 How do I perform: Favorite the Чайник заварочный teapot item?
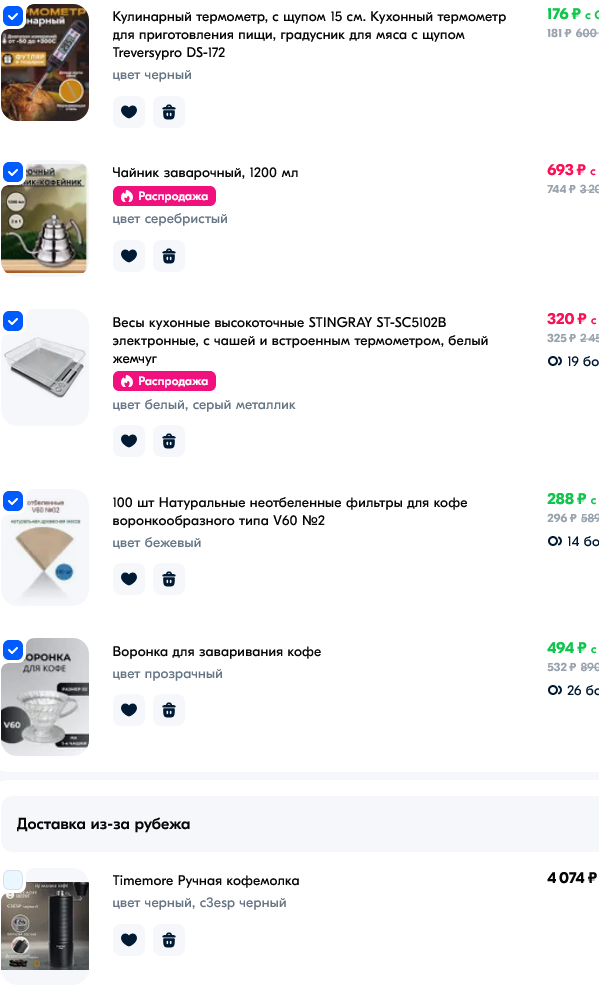(128, 256)
